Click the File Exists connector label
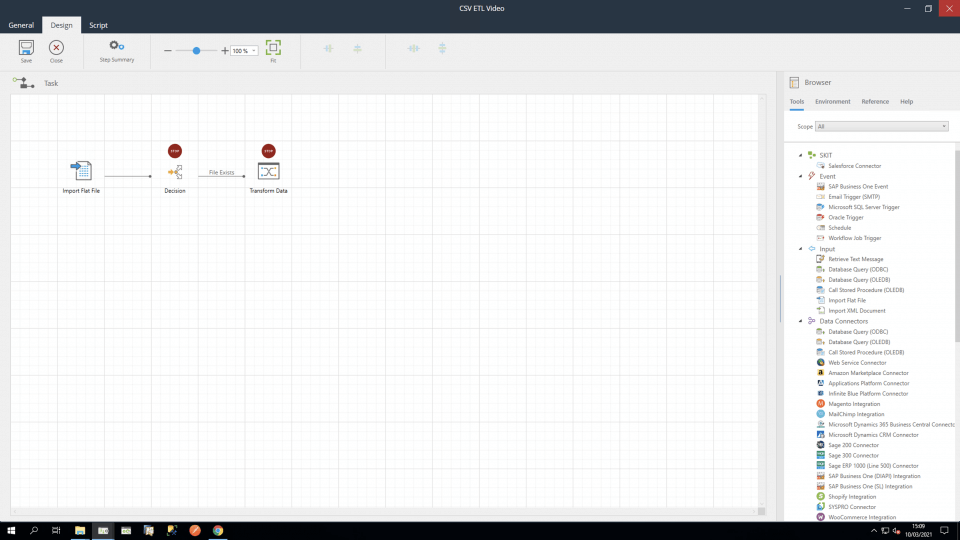 tap(221, 172)
